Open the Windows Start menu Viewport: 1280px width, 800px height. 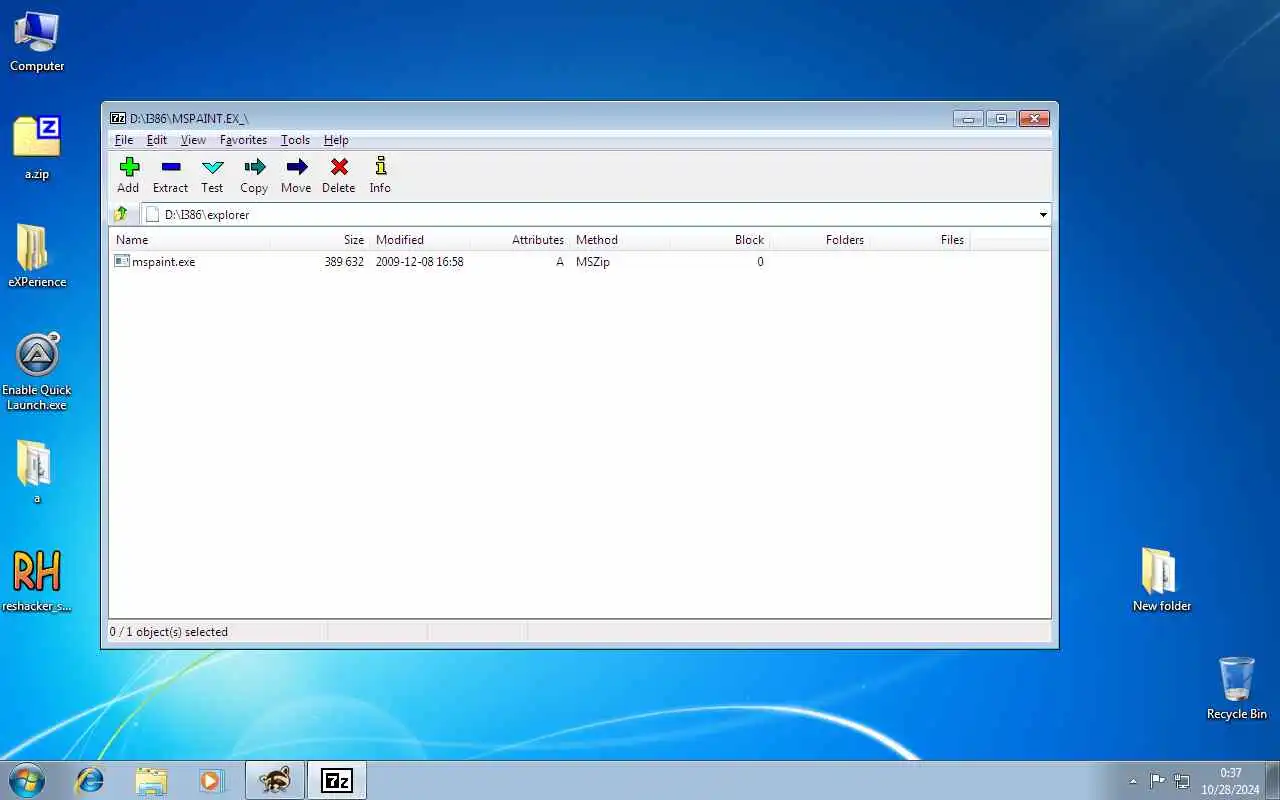[27, 780]
